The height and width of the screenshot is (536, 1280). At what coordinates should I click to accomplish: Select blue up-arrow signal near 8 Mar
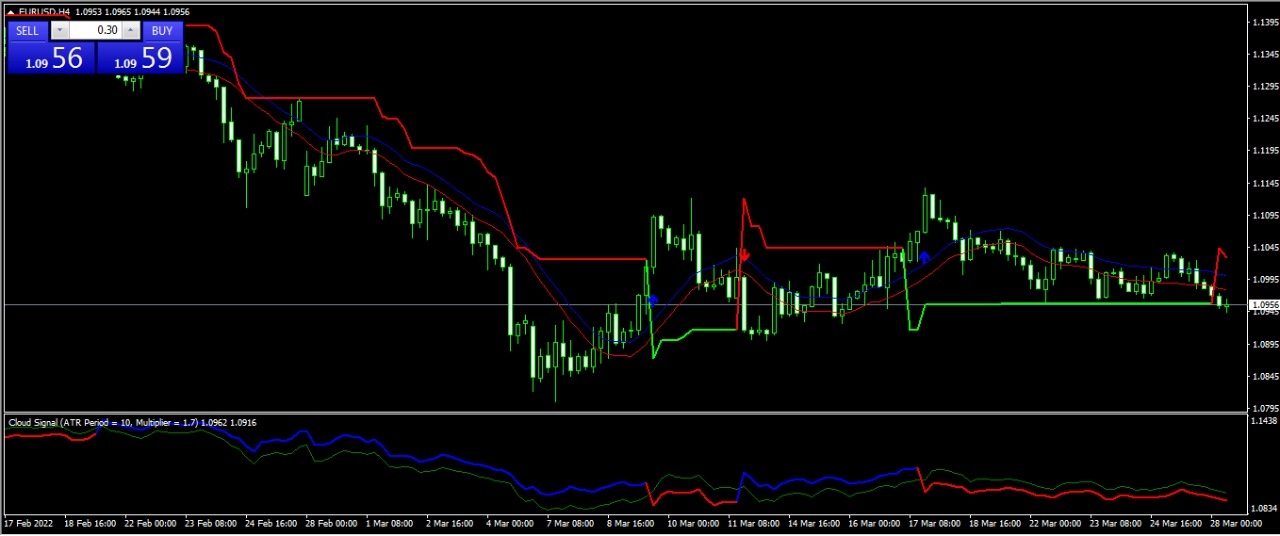[652, 300]
